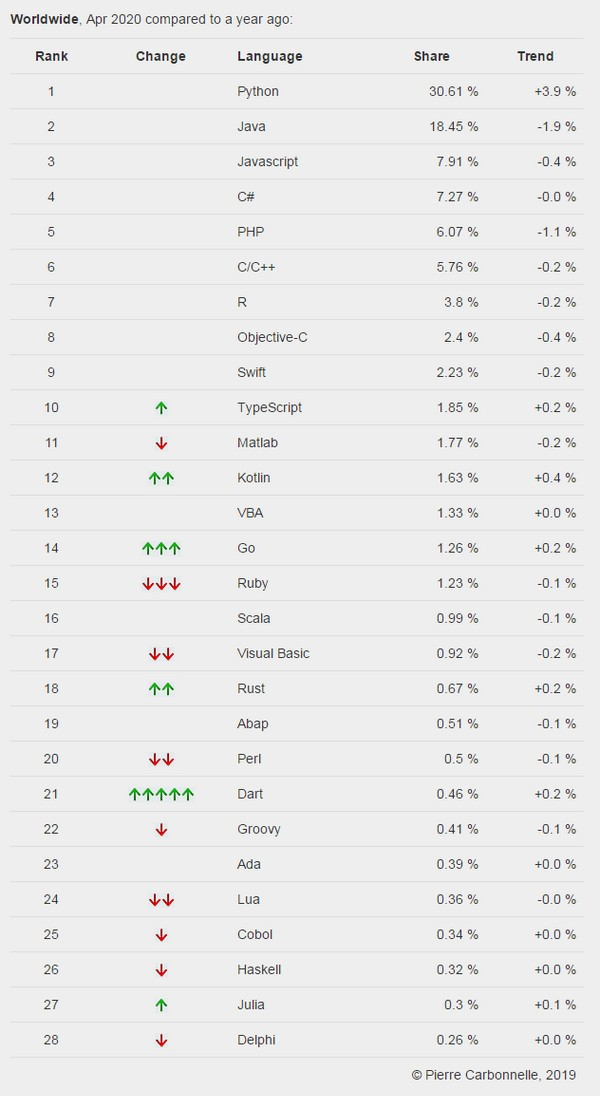
Task: Click the double green arrows beside Kotlin
Action: click(161, 478)
